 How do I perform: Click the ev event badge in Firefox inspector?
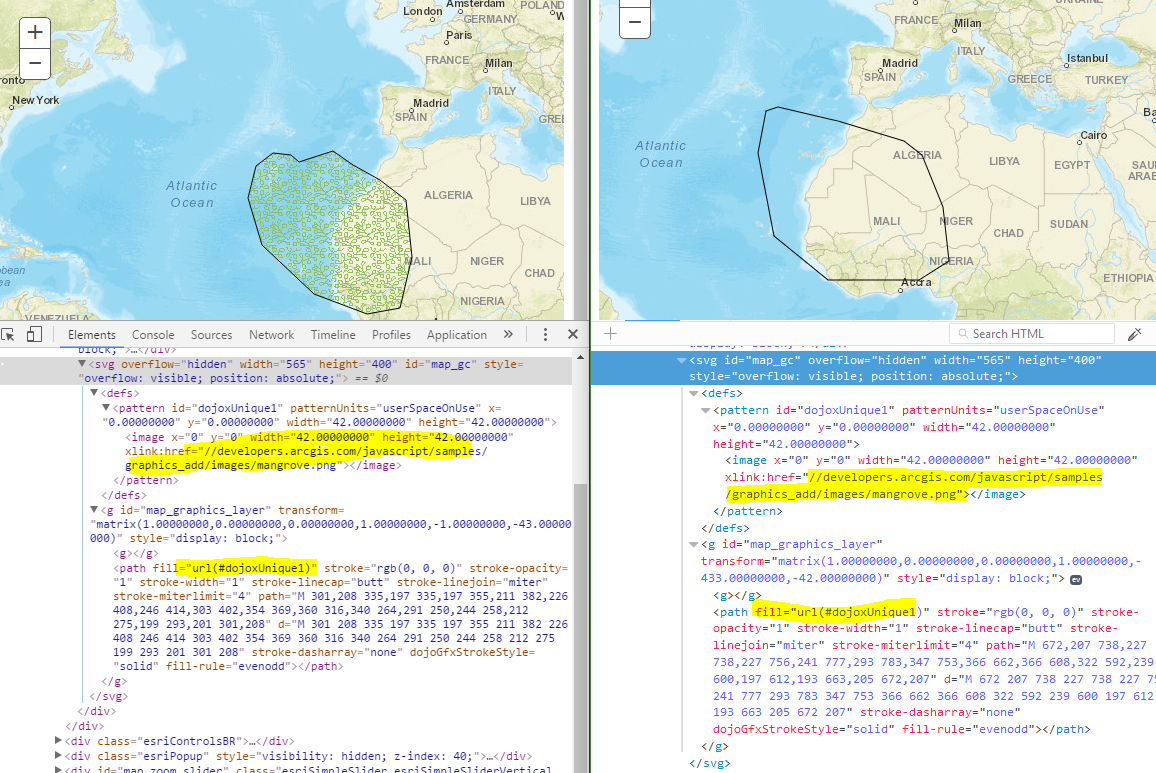(1076, 580)
